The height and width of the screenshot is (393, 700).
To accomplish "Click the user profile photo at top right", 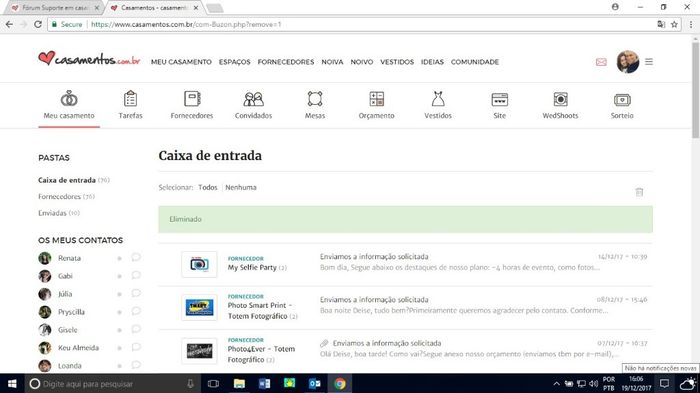I will [628, 62].
